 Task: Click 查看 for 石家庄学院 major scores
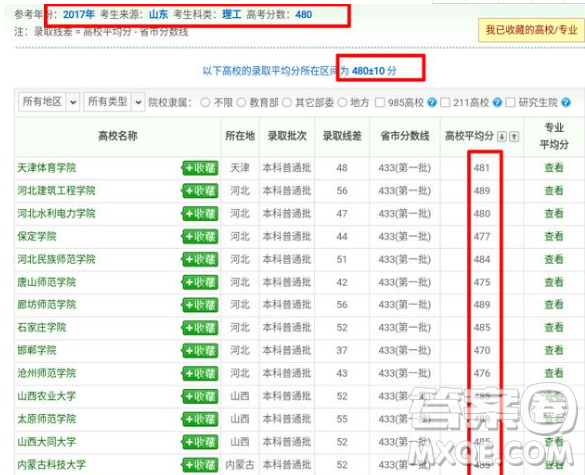[x=554, y=328]
